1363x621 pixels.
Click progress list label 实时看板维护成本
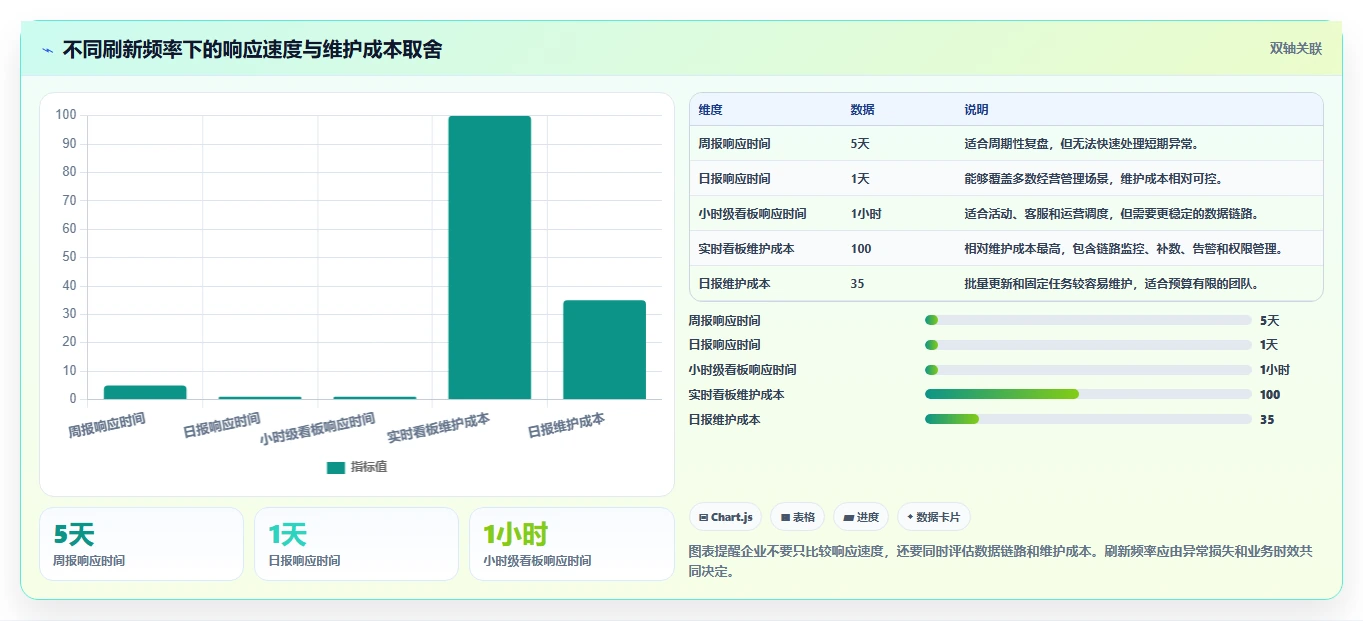736,395
